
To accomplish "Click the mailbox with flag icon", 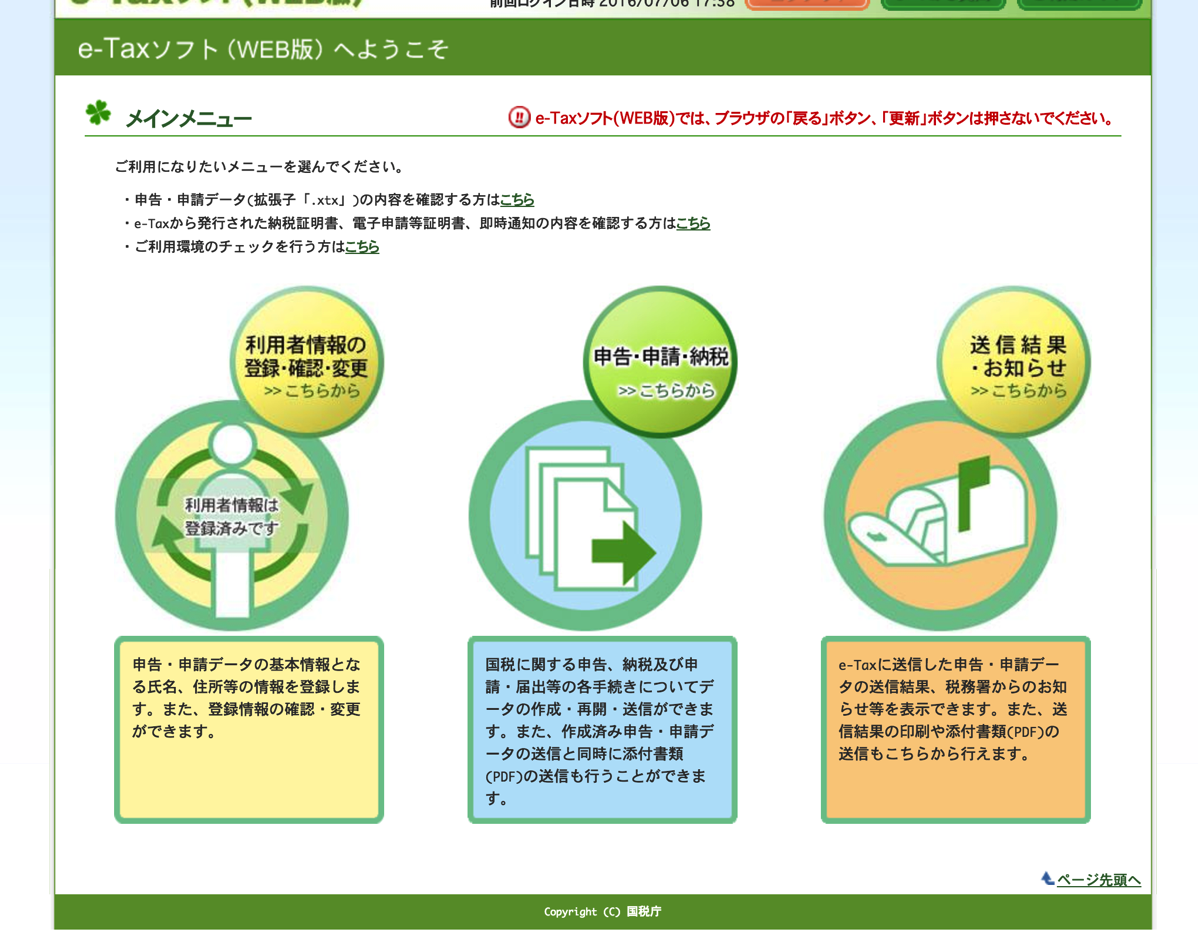I will click(940, 516).
